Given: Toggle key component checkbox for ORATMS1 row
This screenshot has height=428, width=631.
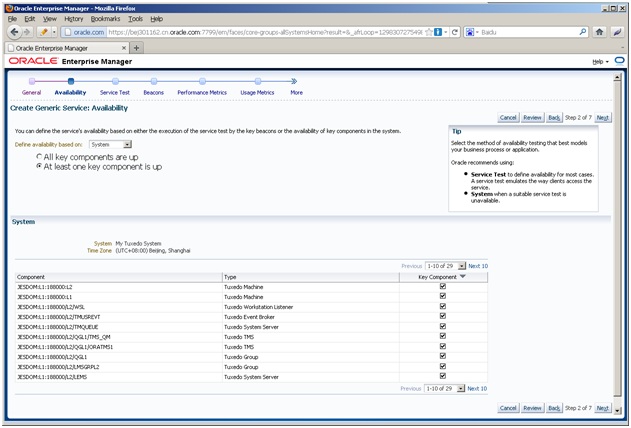Looking at the screenshot, I should pos(443,346).
